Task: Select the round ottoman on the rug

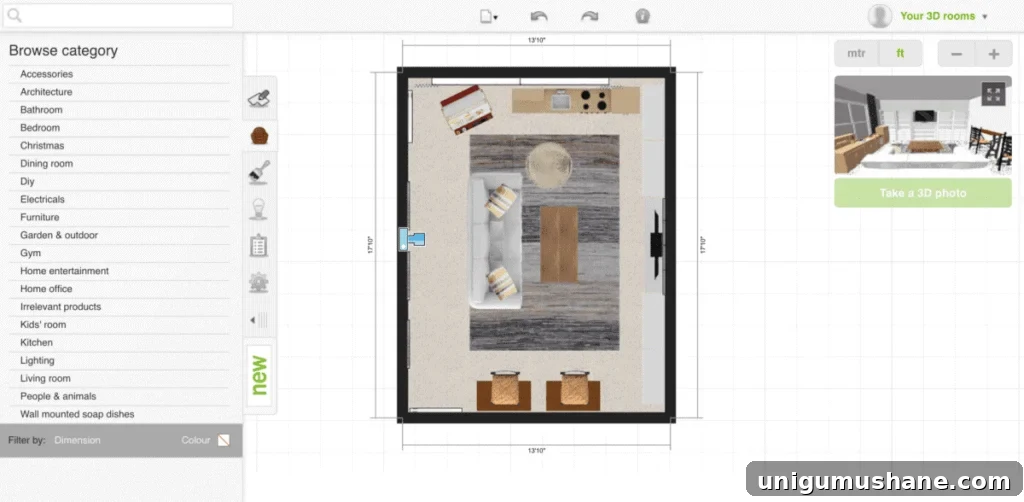Action: pos(549,165)
